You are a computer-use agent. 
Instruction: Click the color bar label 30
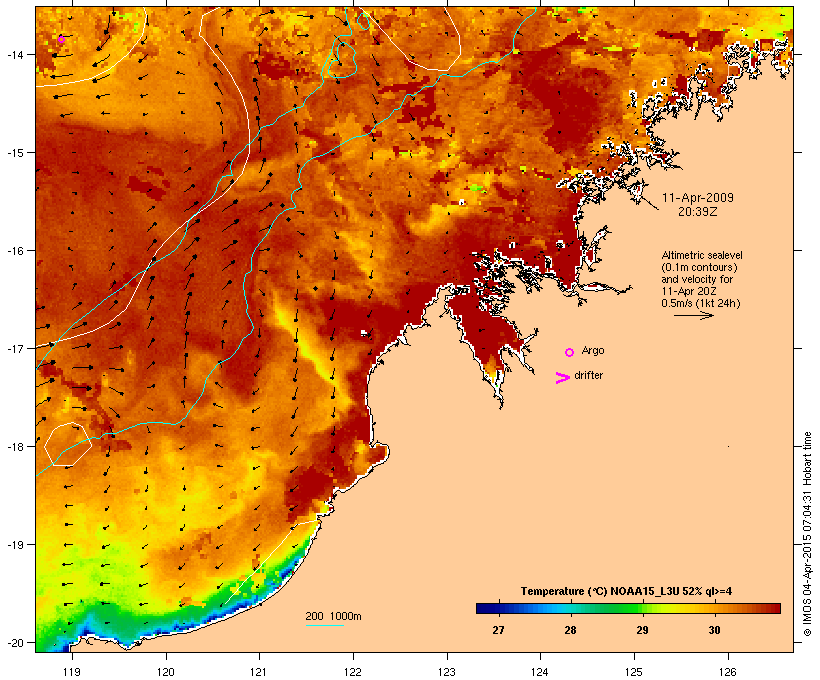point(714,630)
